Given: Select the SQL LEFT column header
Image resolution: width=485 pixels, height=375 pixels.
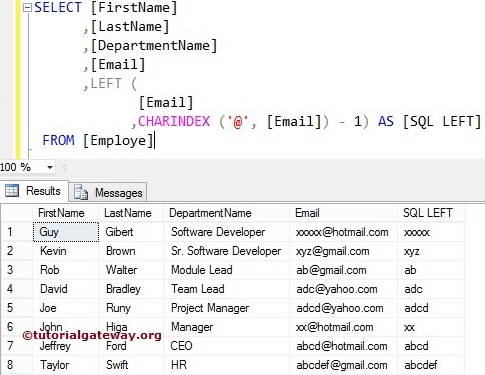Looking at the screenshot, I should point(431,213).
